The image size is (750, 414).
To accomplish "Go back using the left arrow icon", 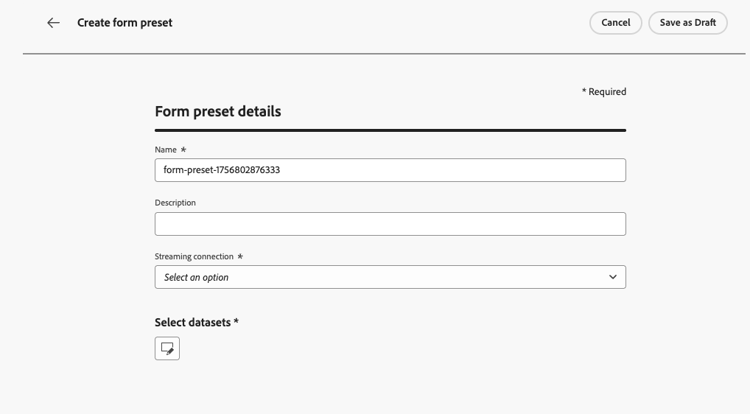I will [53, 22].
